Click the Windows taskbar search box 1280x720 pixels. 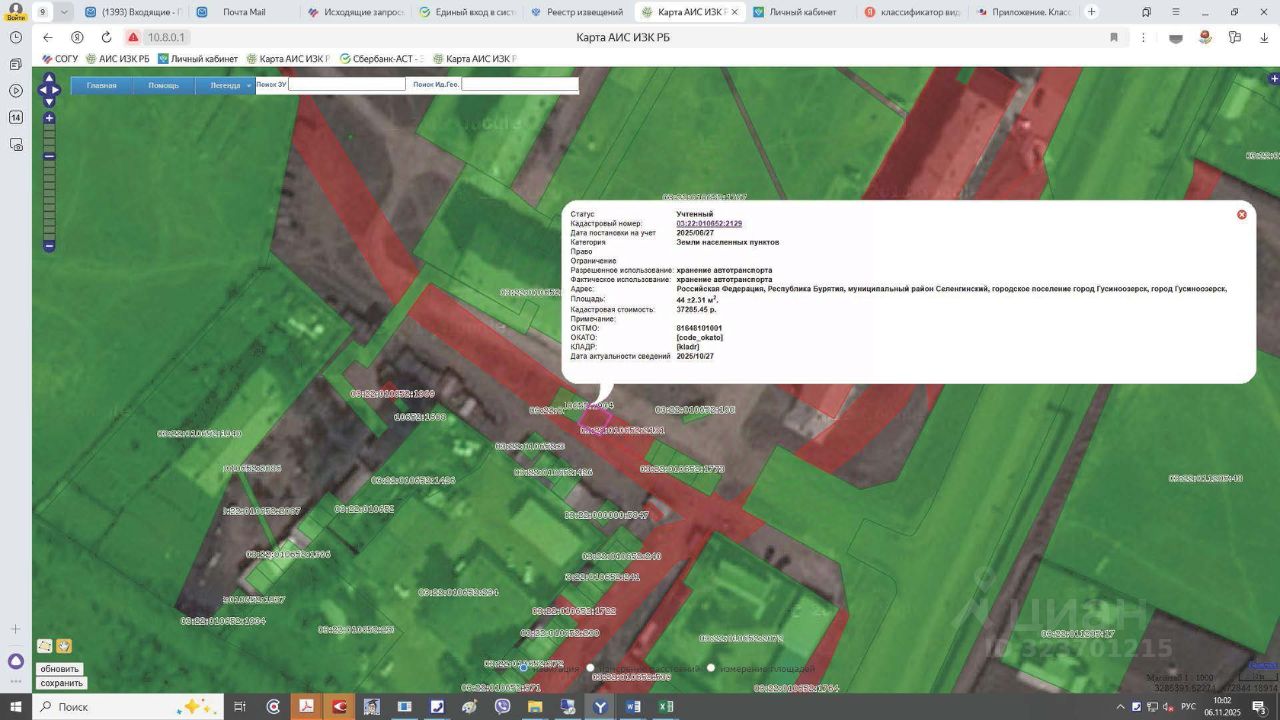tap(128, 707)
